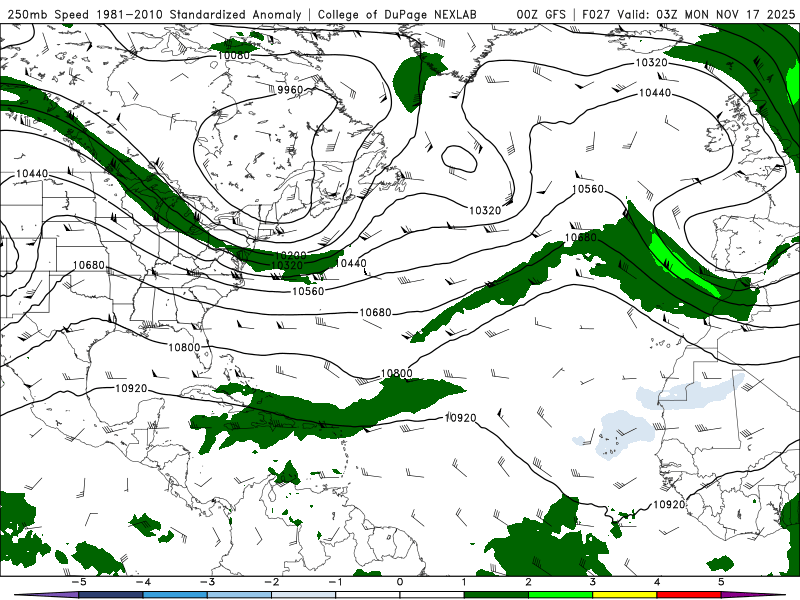Click the "F027" forecast hour label

(x=596, y=14)
